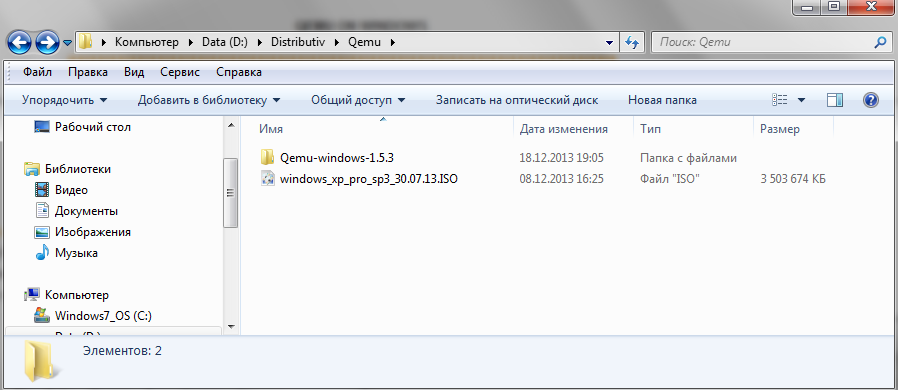Screen dimensions: 898x390
Task: Click the Поиск: Qemu search field
Action: tap(763, 42)
